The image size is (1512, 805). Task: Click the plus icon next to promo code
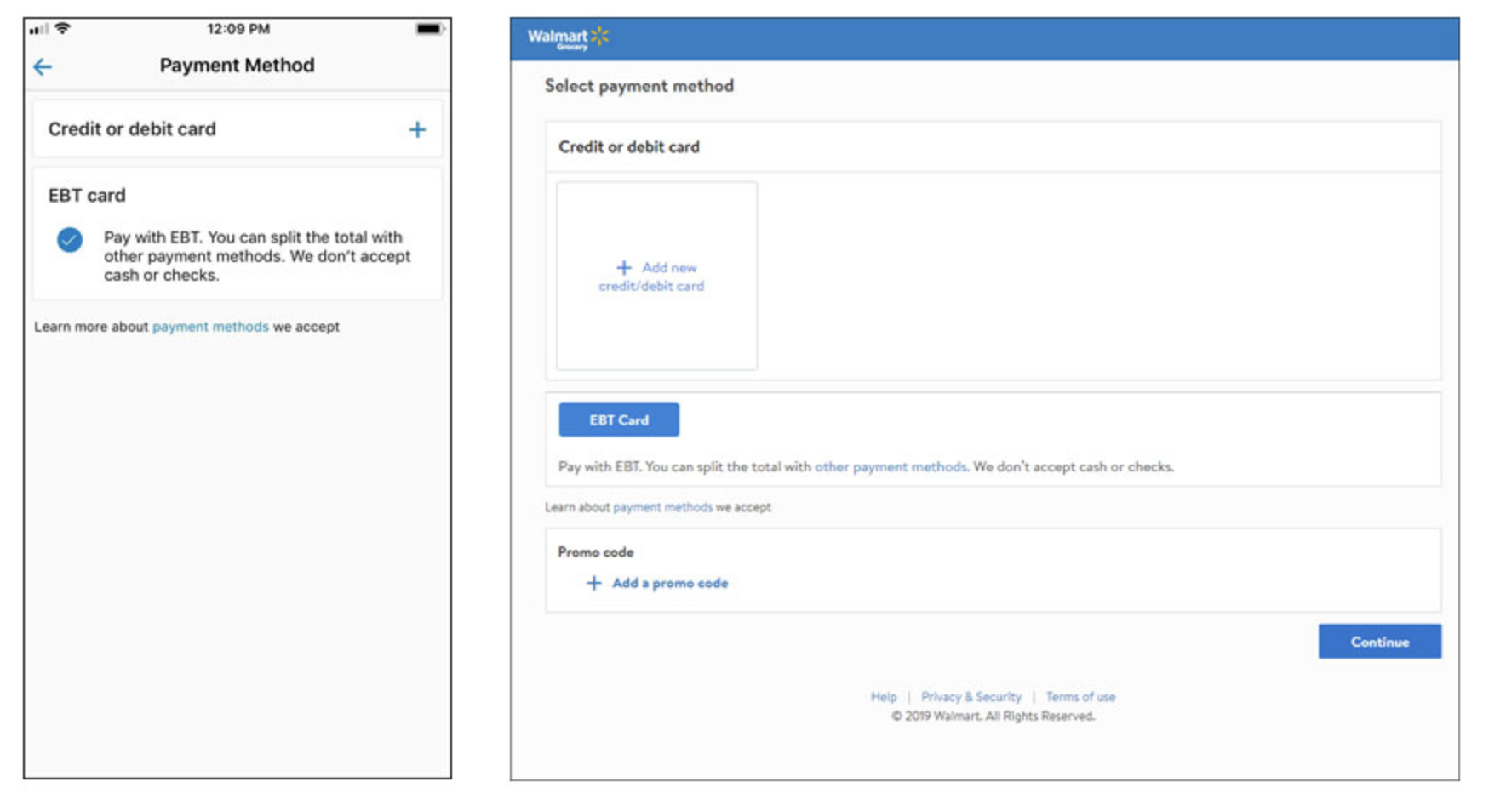tap(593, 583)
